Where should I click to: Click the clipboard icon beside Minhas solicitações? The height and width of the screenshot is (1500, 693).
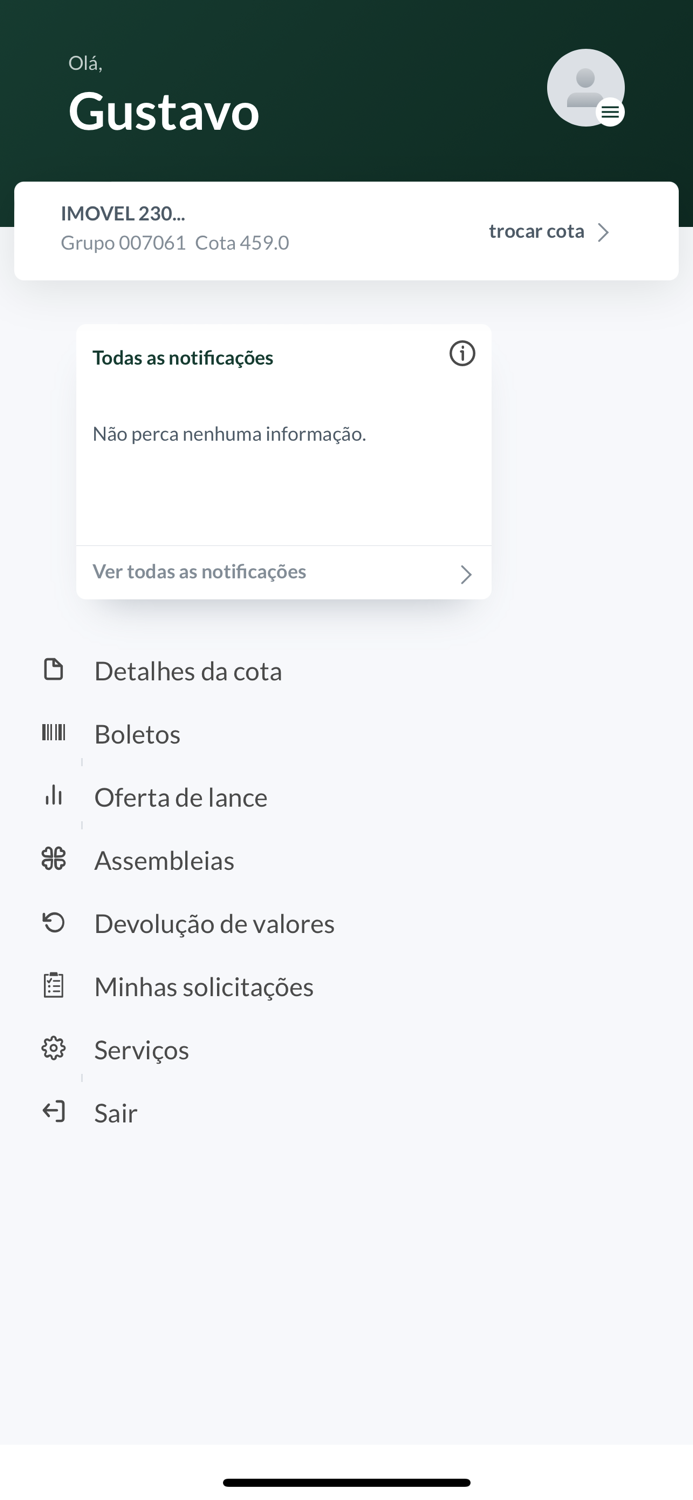53,985
